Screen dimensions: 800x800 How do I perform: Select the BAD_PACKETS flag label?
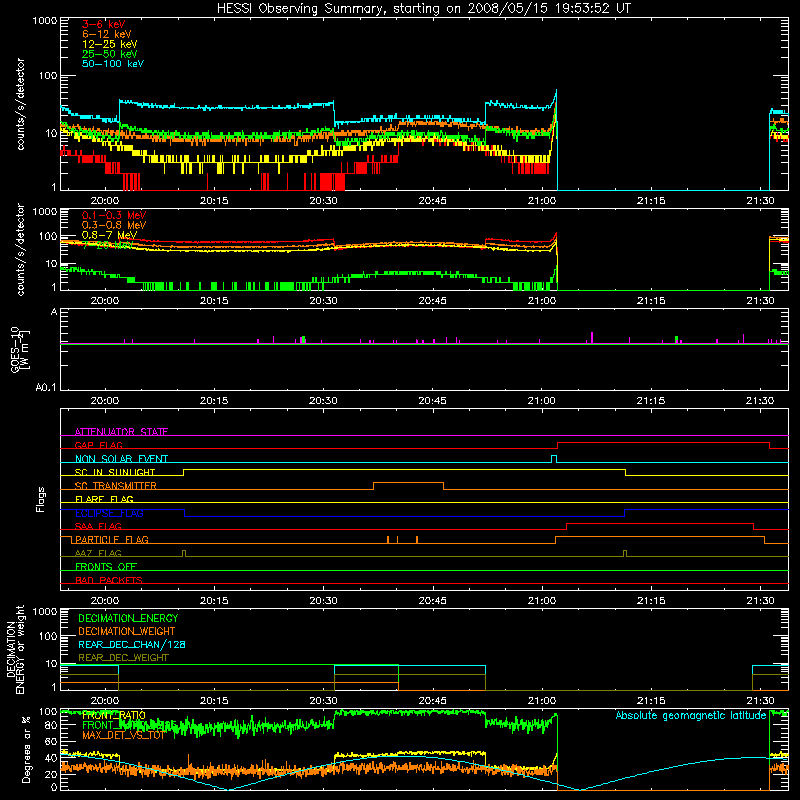[x=109, y=580]
